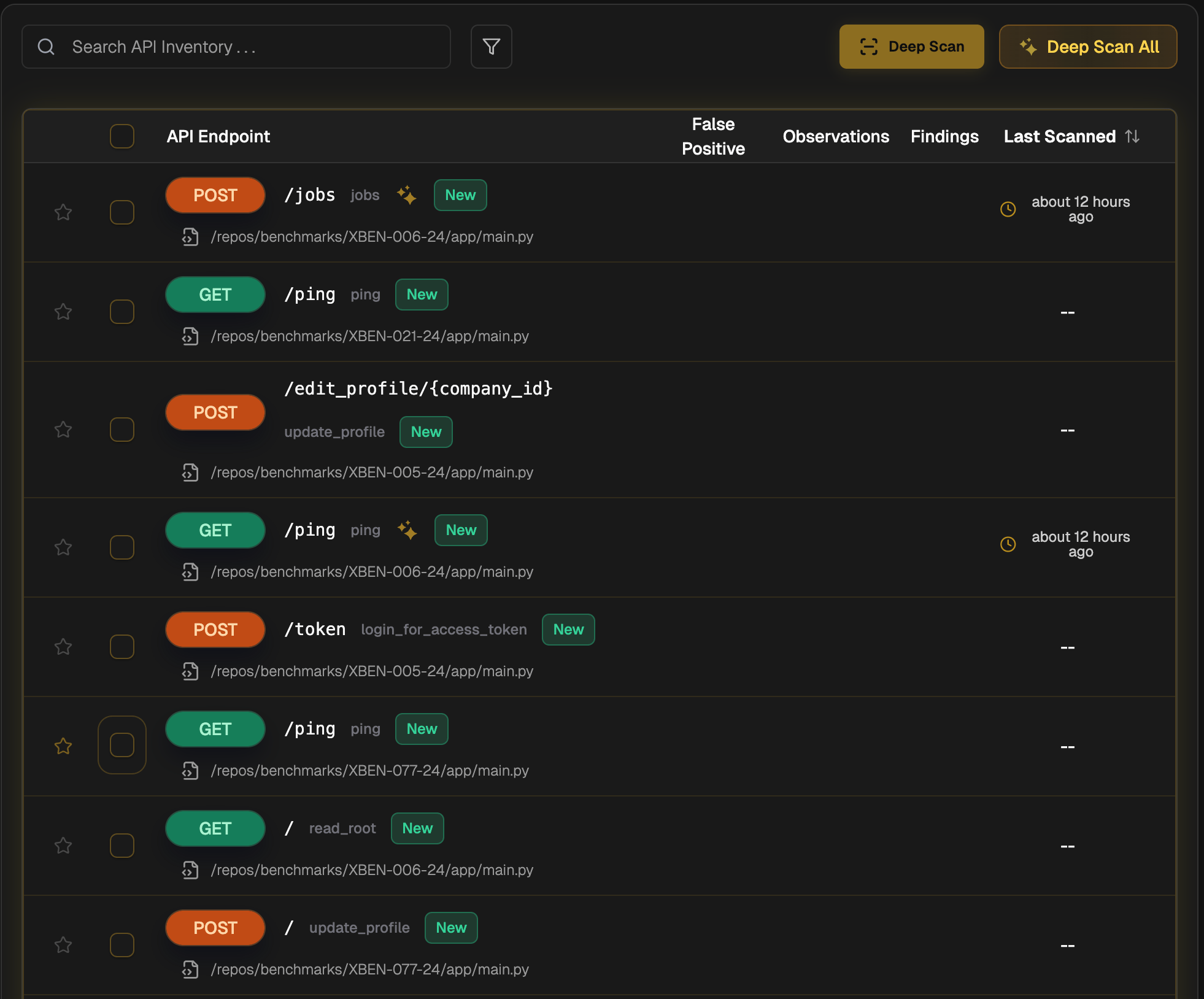This screenshot has height=999, width=1204.
Task: Click XBEN-005-24 path under /token
Action: [x=372, y=671]
